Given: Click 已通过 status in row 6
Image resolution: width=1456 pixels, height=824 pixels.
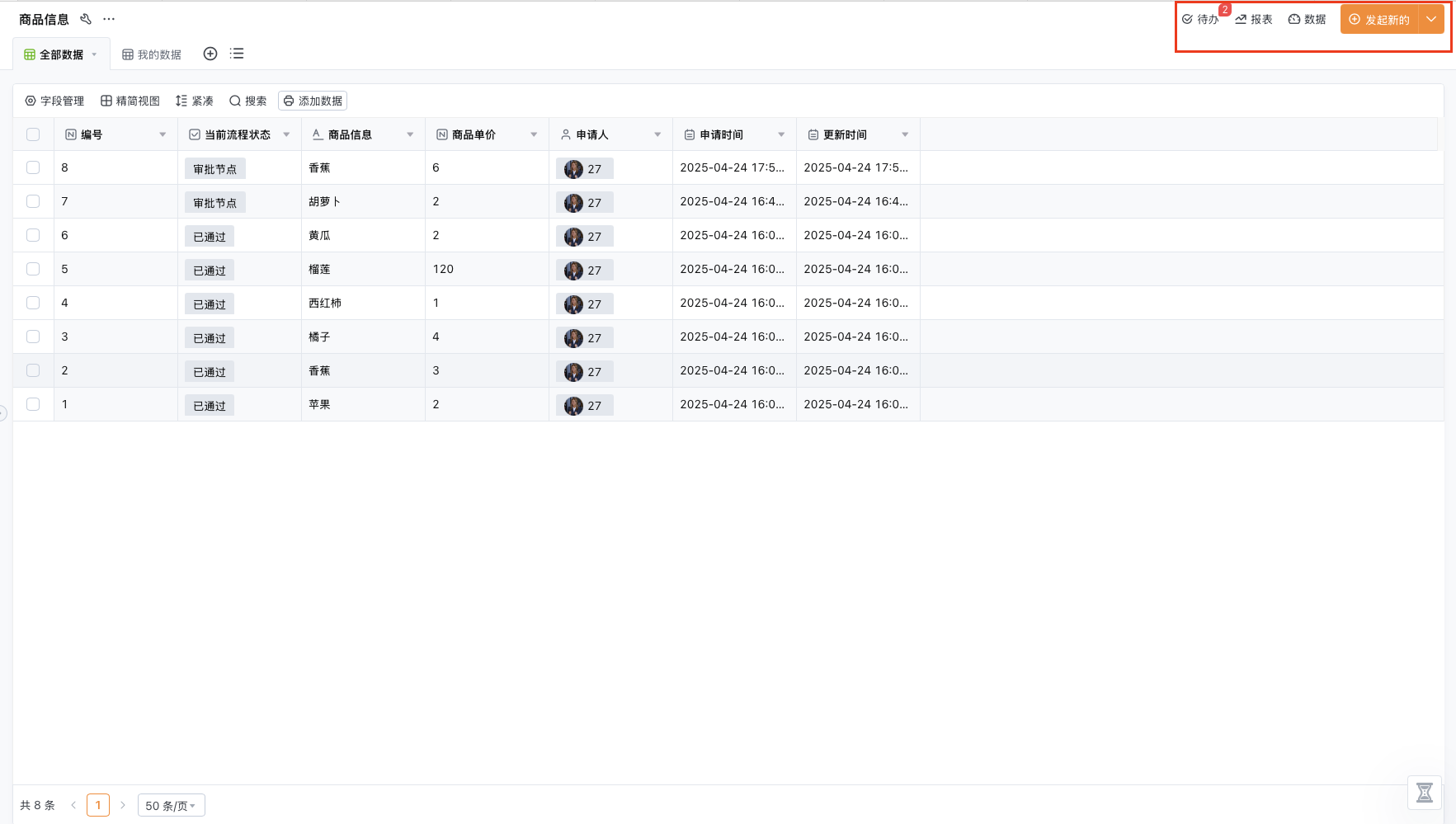Looking at the screenshot, I should pyautogui.click(x=210, y=236).
